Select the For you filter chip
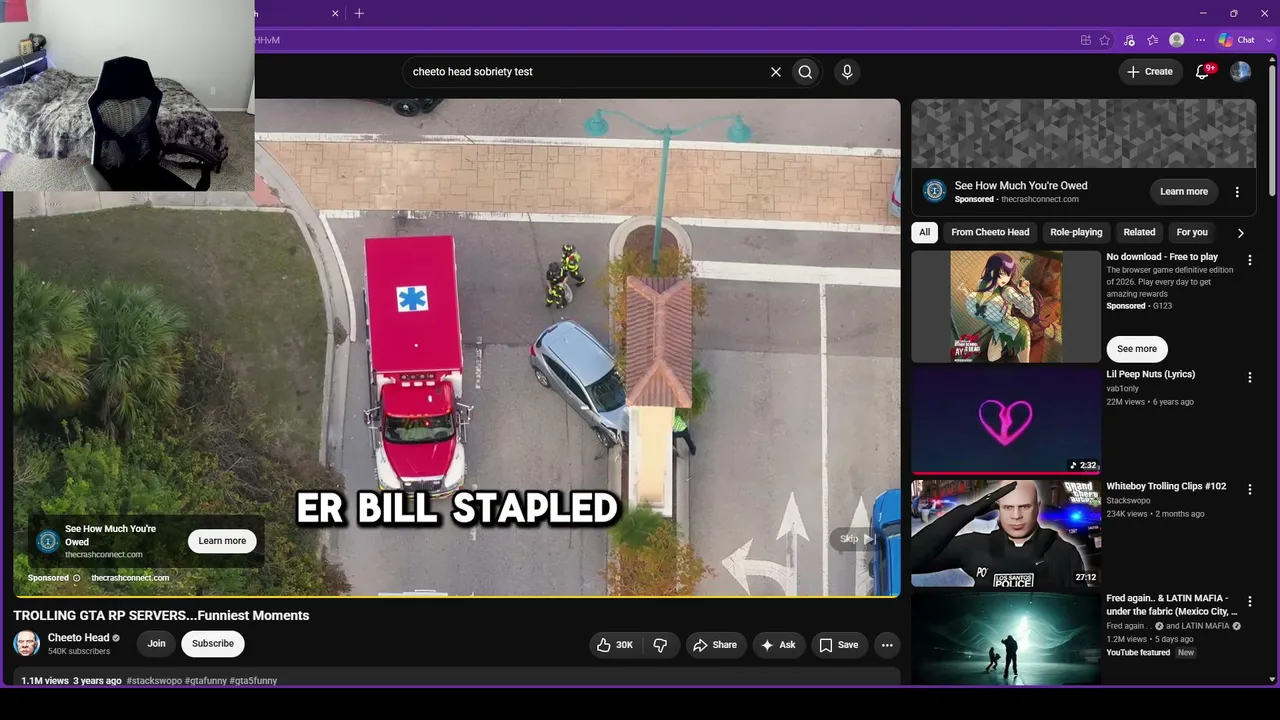 click(1192, 232)
